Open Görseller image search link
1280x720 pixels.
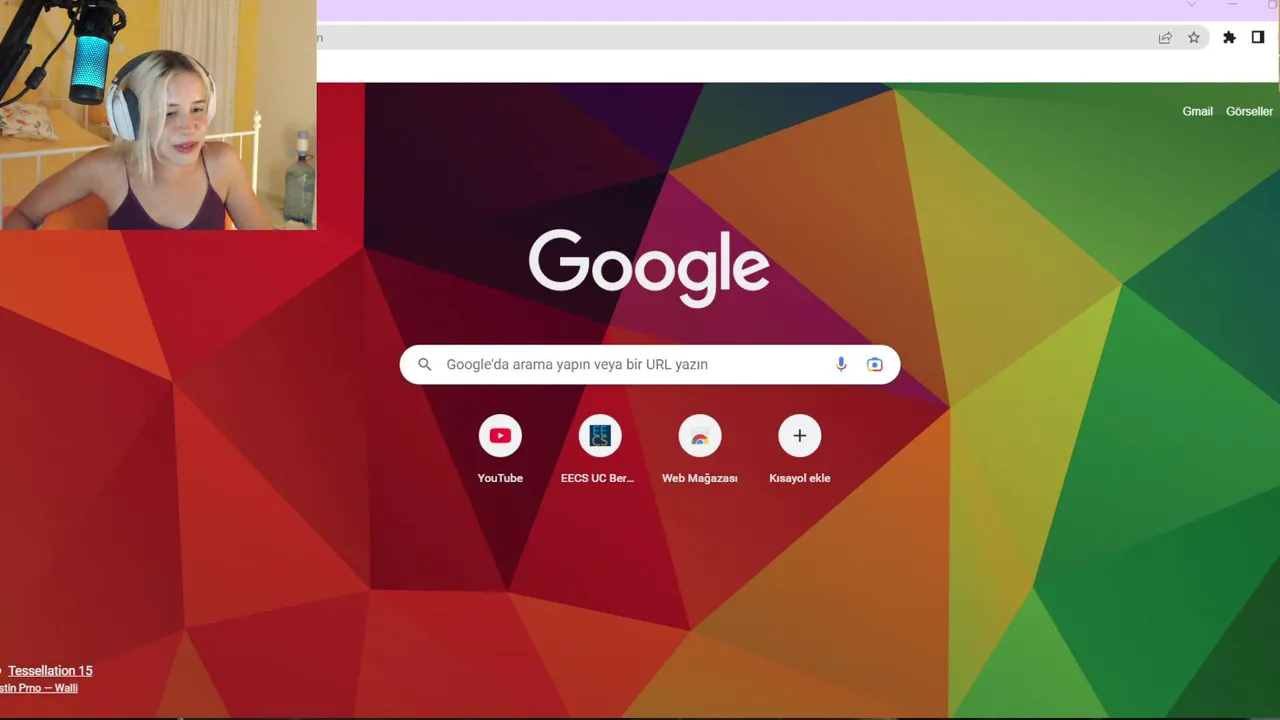[x=1249, y=111]
